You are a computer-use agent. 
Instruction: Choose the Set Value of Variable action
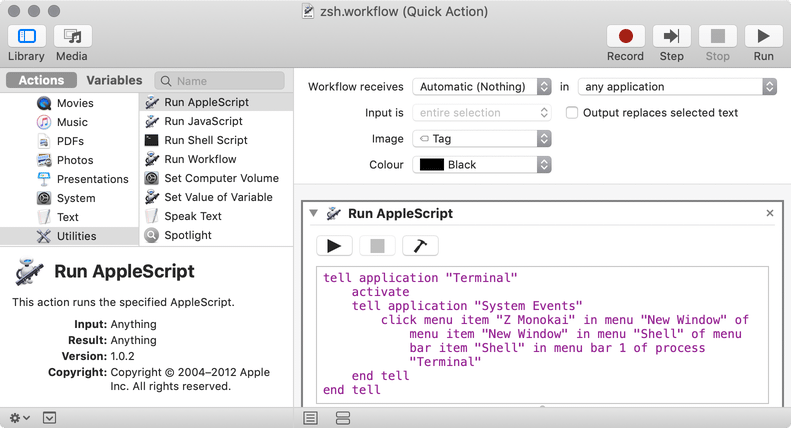click(x=216, y=197)
